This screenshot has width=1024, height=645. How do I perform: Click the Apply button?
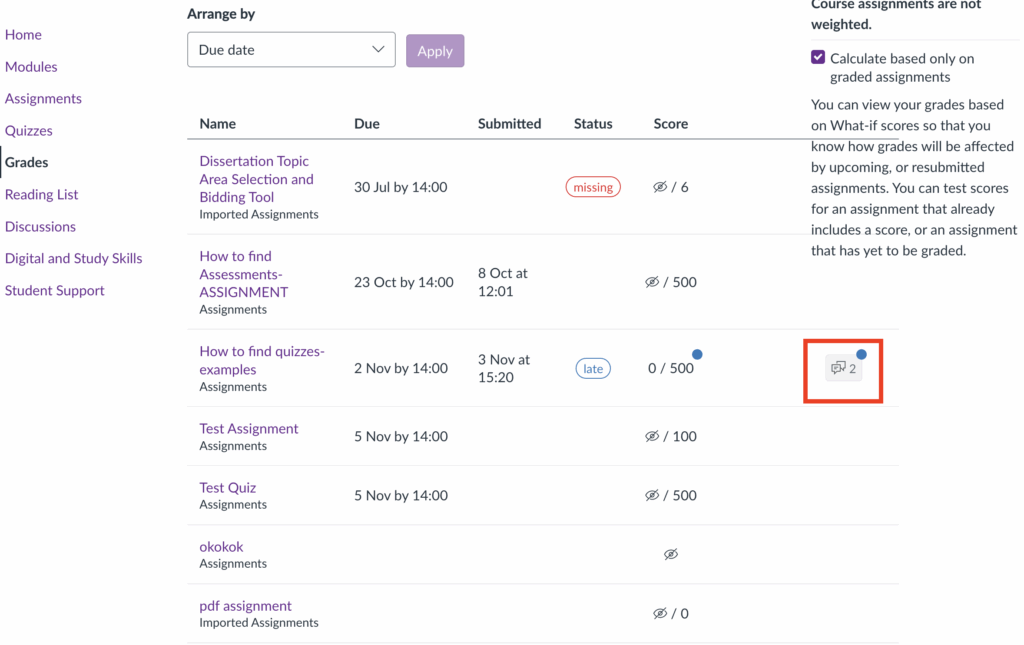435,51
